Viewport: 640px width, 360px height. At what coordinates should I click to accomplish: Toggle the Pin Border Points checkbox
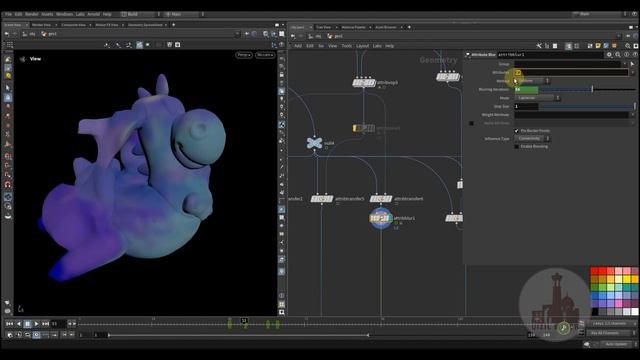point(517,131)
